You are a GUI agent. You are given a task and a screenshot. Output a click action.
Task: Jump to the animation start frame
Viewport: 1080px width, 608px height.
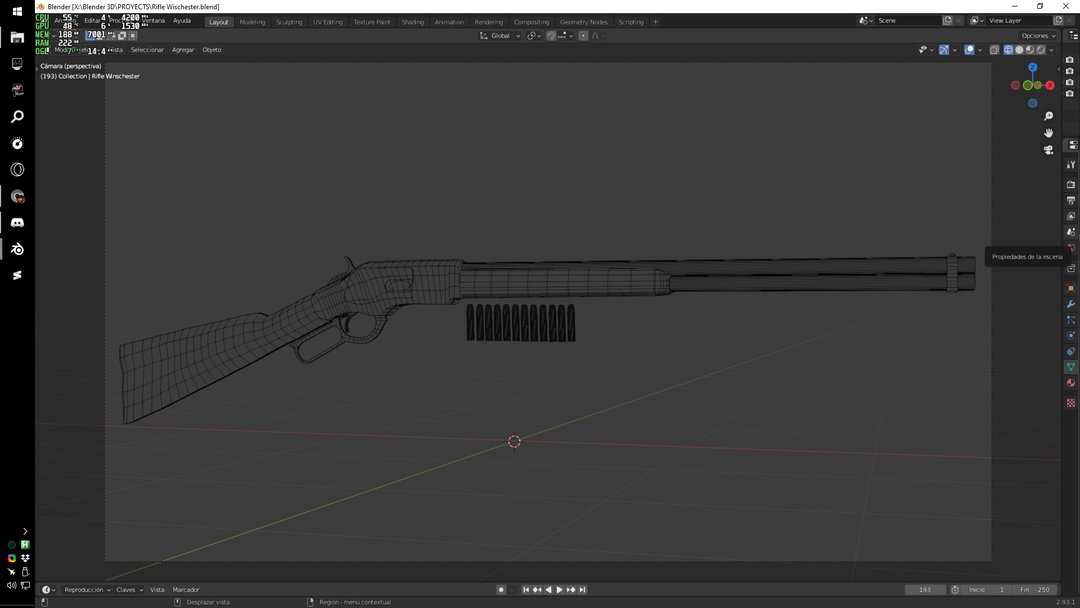tap(526, 589)
